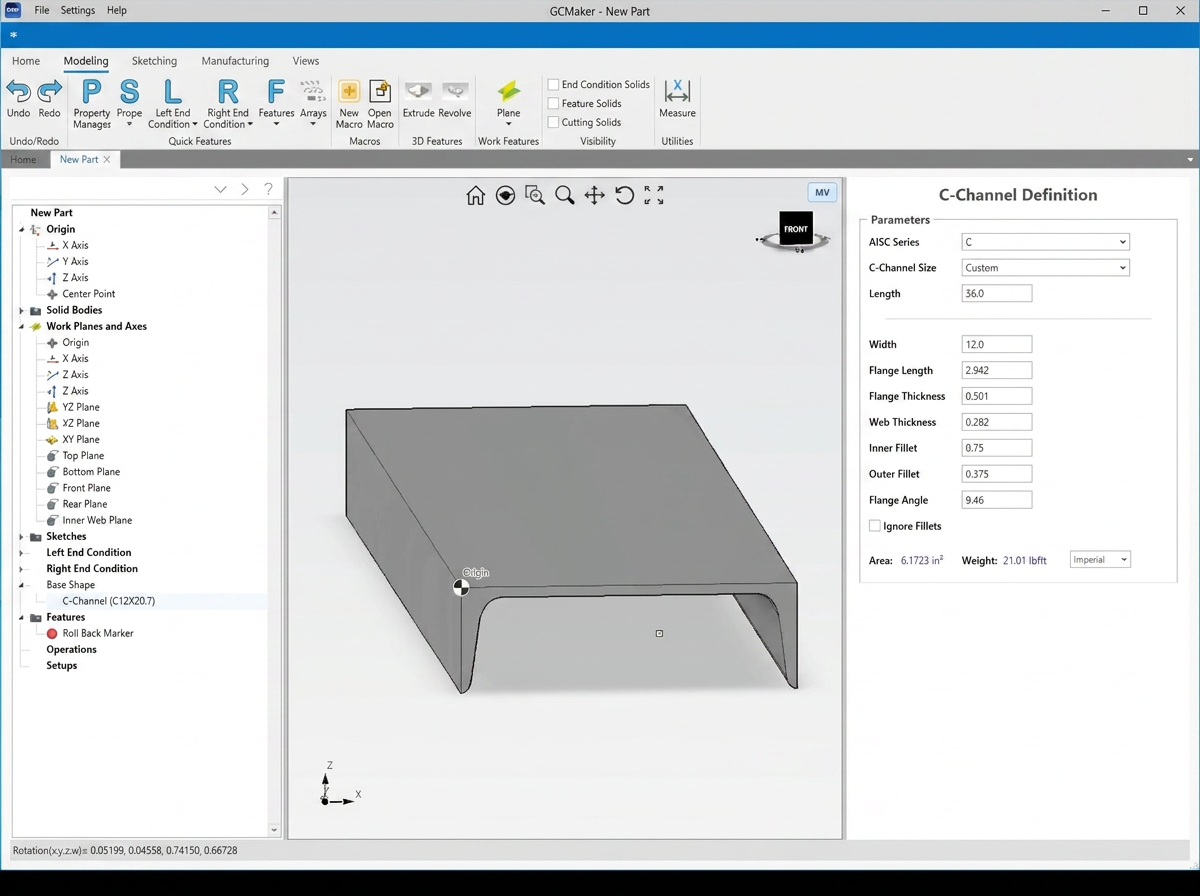Image resolution: width=1200 pixels, height=896 pixels.
Task: Select C-Channel (C12X20.7) tree item
Action: point(109,601)
